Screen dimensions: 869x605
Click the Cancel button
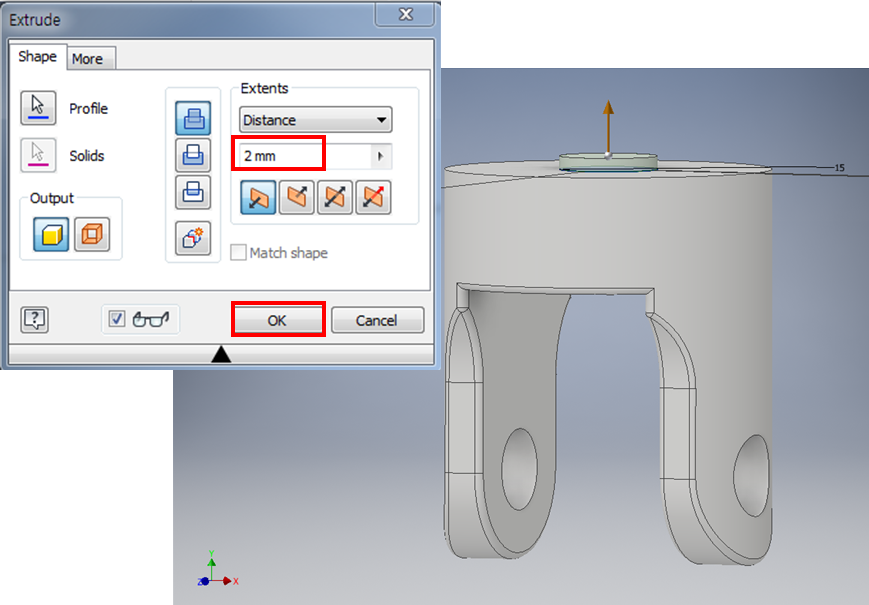[x=377, y=320]
